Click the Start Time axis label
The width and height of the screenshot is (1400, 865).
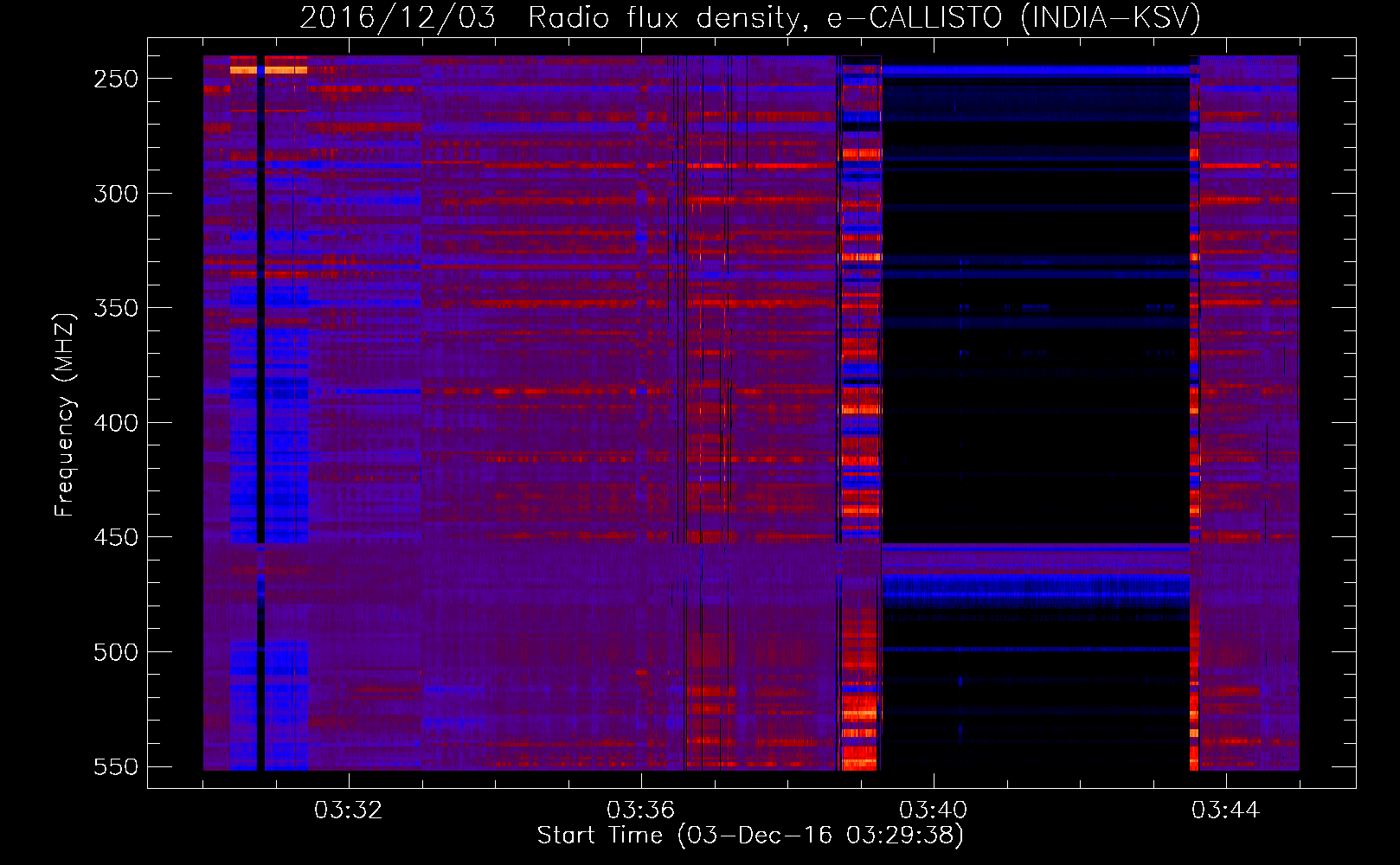pos(750,836)
